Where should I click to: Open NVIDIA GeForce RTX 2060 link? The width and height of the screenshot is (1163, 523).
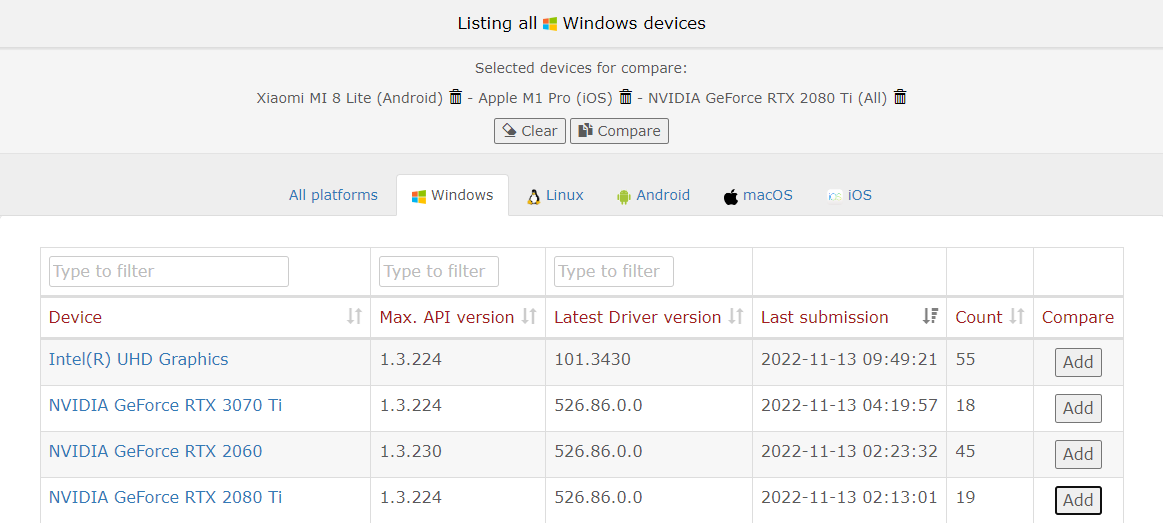pyautogui.click(x=156, y=451)
